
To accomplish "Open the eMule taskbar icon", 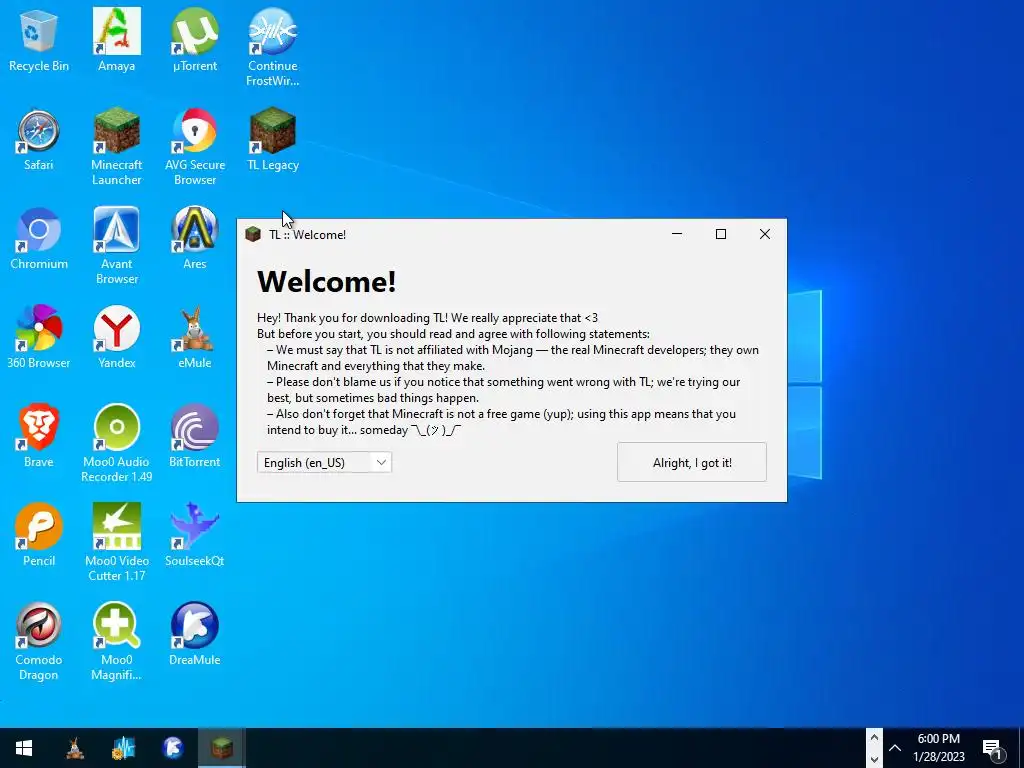I will point(75,748).
